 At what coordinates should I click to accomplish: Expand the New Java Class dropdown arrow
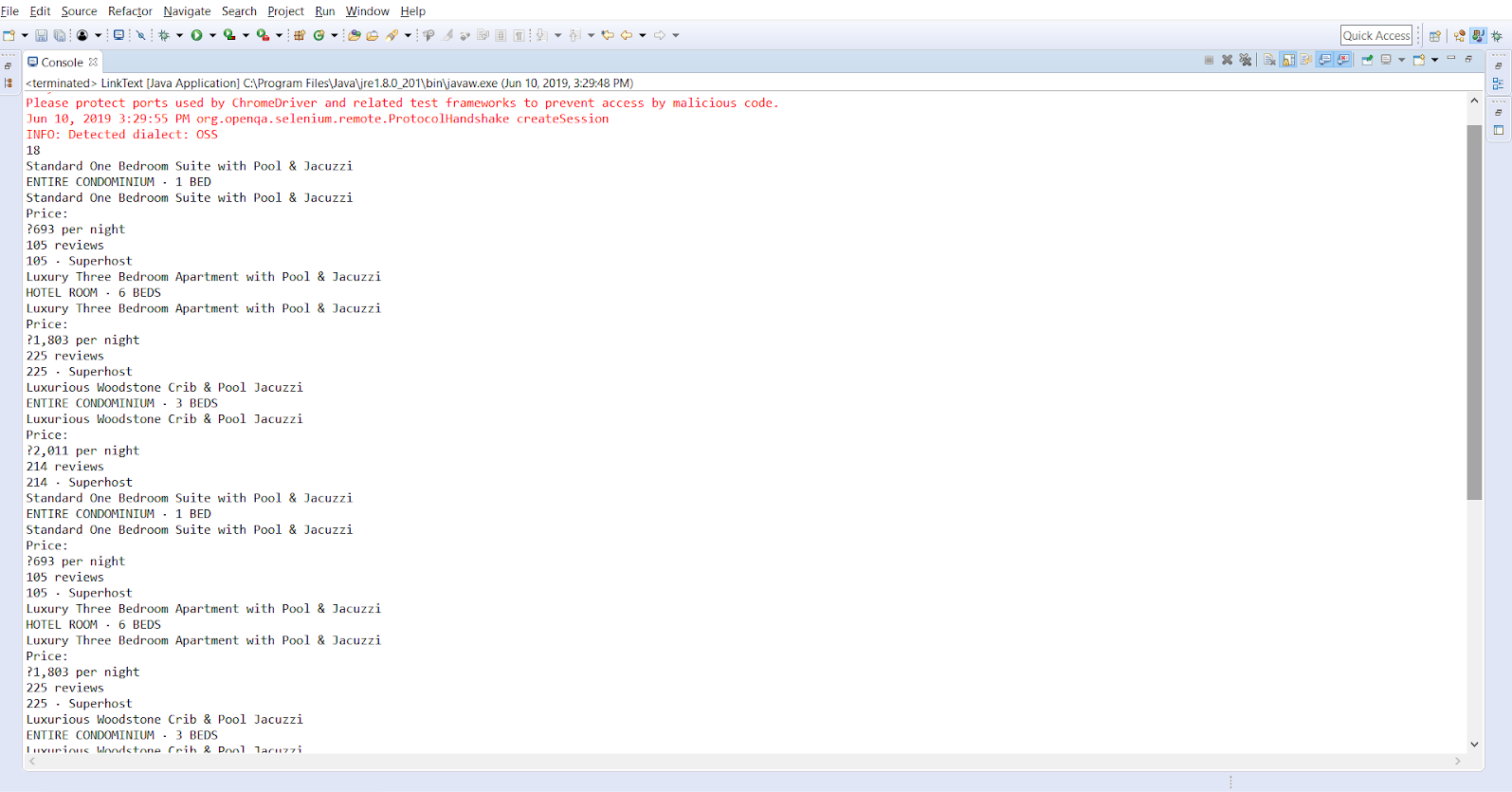point(334,35)
